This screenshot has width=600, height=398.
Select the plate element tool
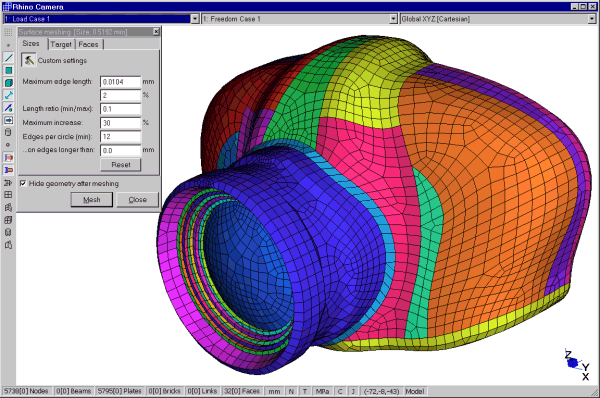click(8, 70)
